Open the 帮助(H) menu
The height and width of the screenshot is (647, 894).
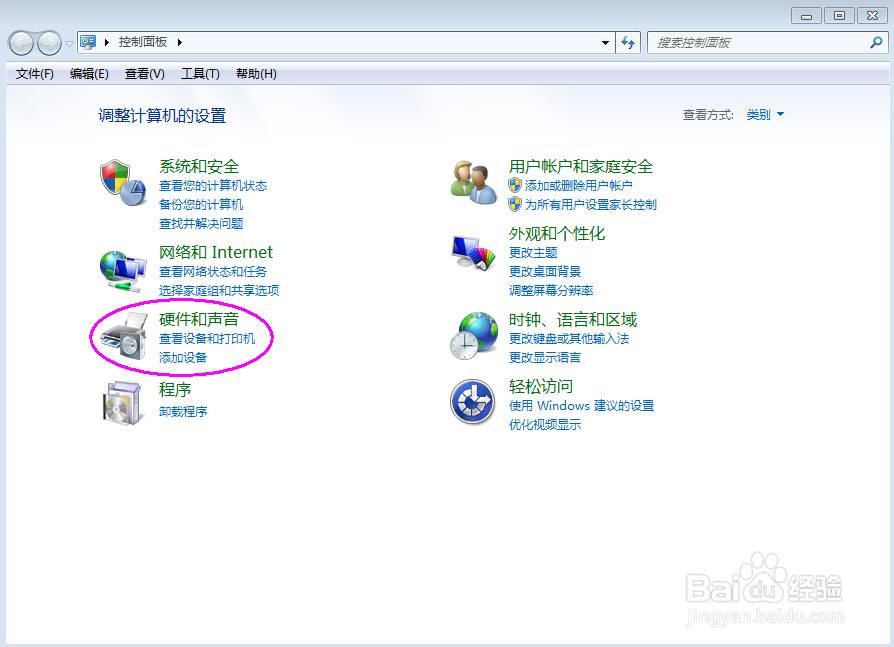pos(256,74)
